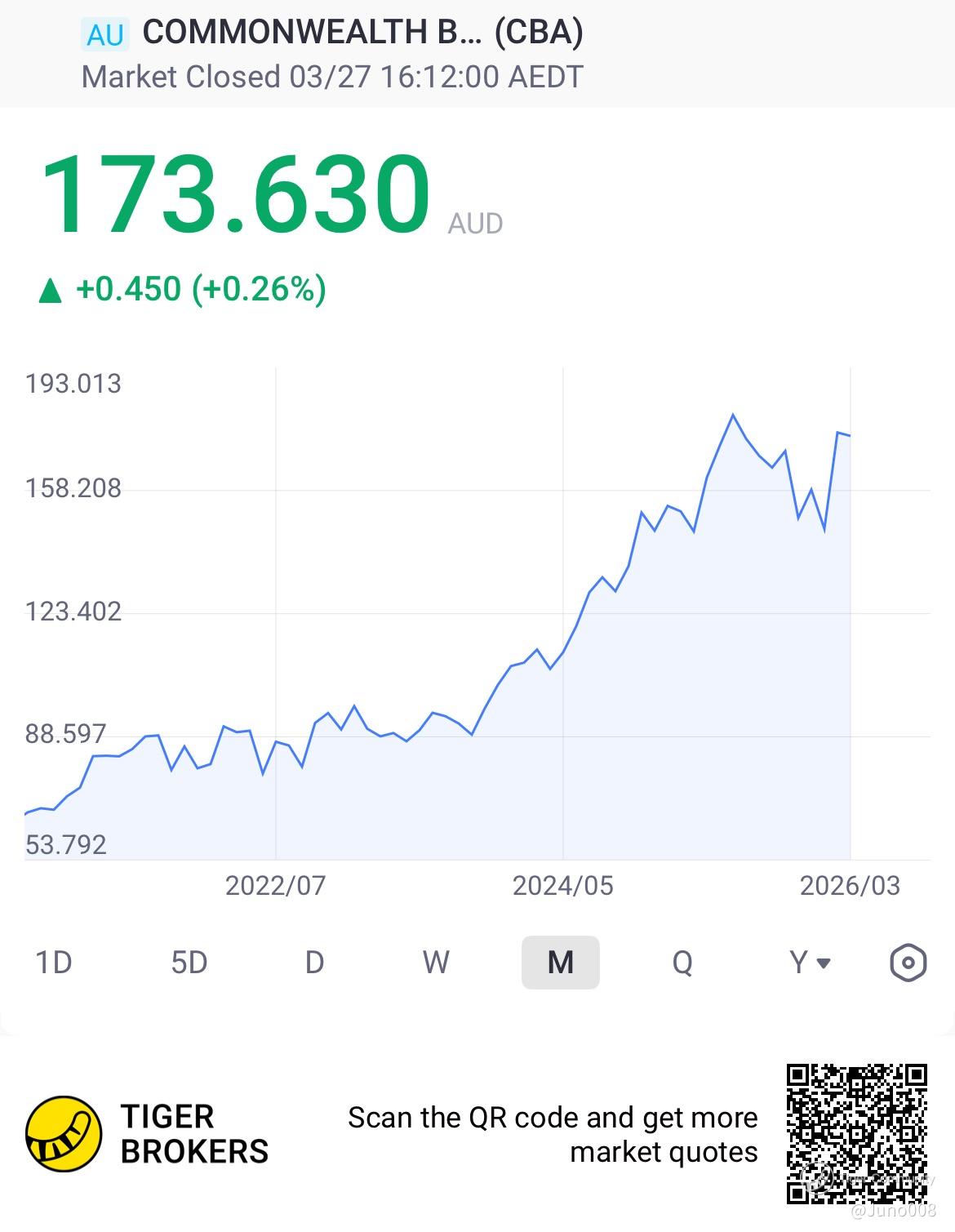Click the Commonwealth B… (CBA) title

click(362, 33)
